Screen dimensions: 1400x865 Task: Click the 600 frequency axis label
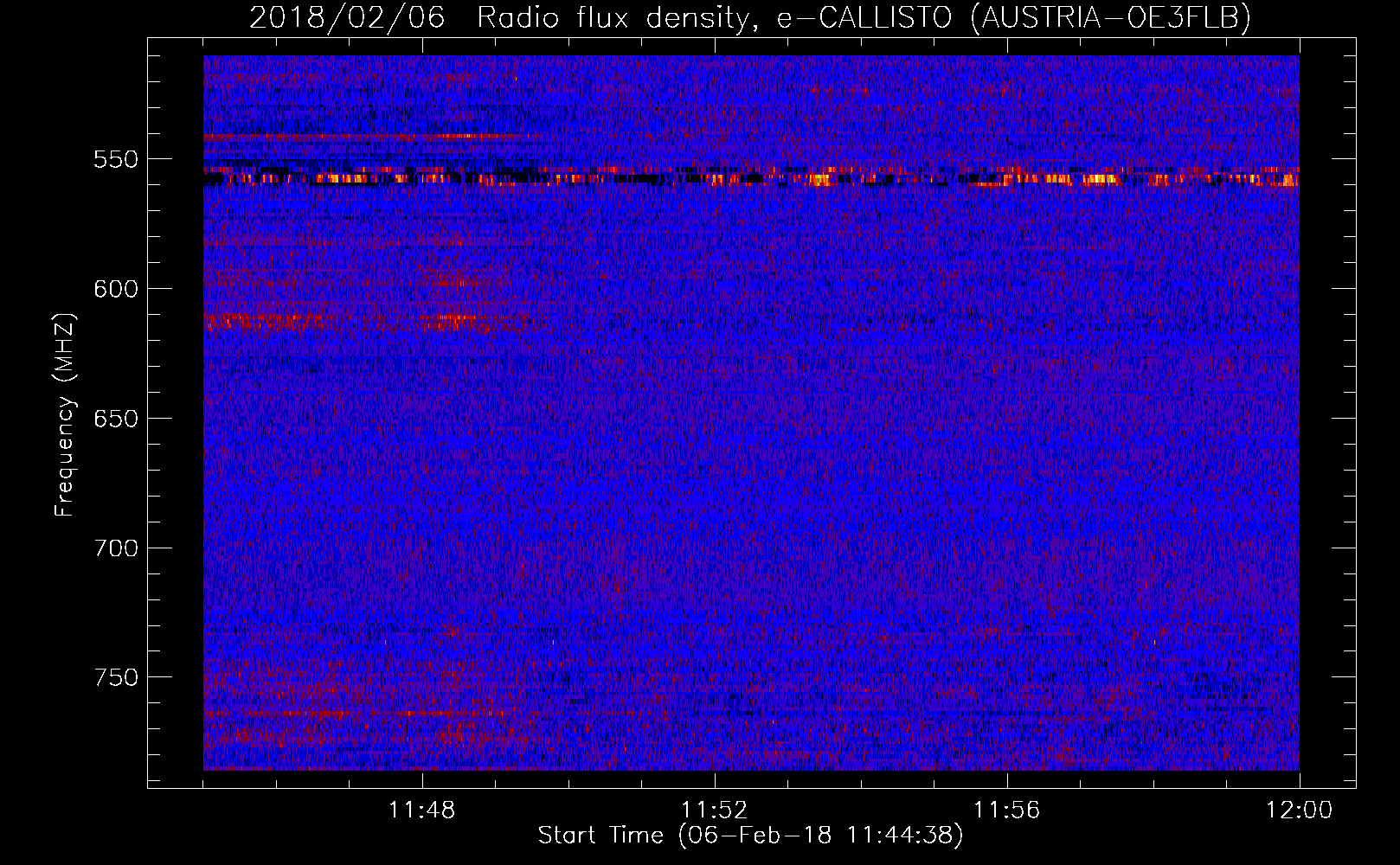click(116, 289)
